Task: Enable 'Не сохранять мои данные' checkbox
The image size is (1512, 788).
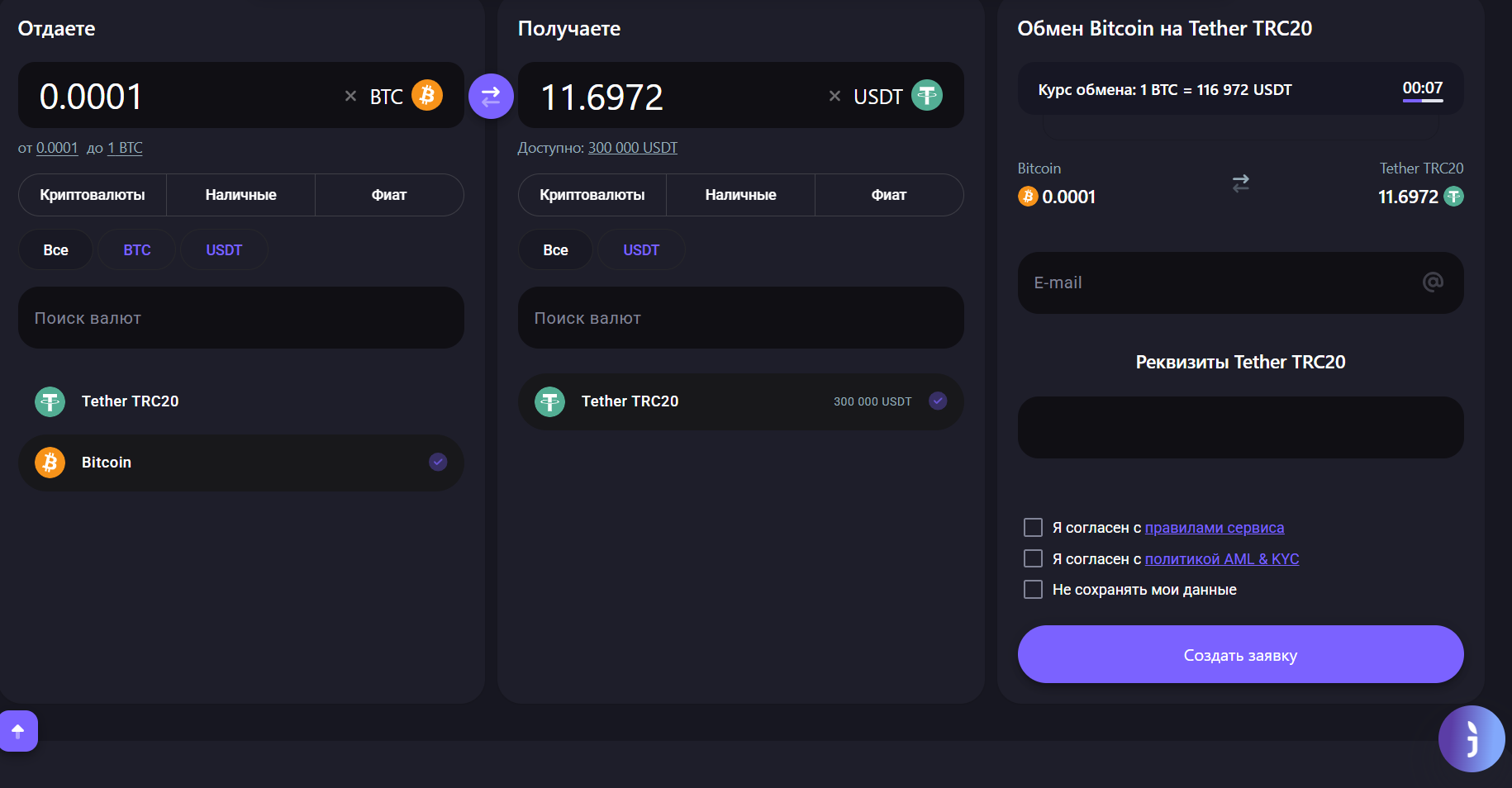Action: click(x=1033, y=590)
